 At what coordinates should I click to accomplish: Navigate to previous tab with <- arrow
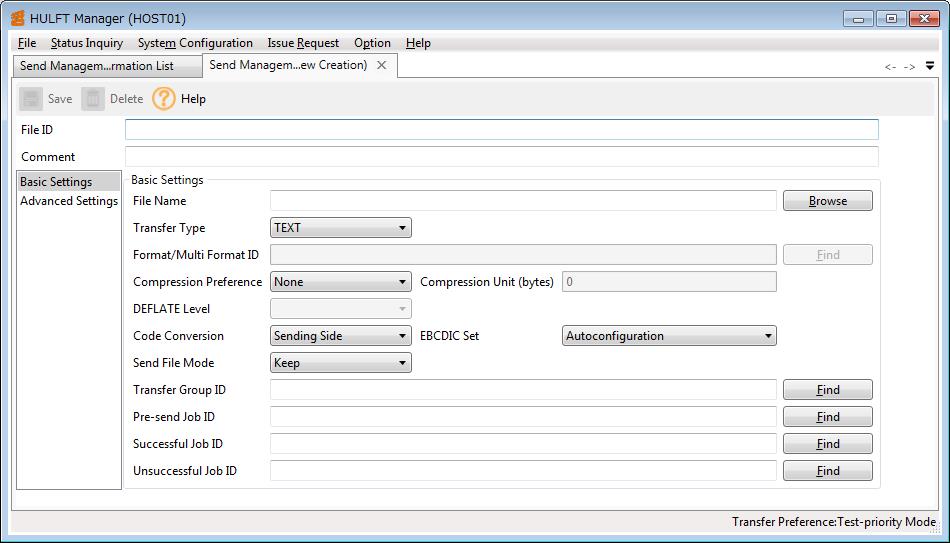(x=890, y=67)
